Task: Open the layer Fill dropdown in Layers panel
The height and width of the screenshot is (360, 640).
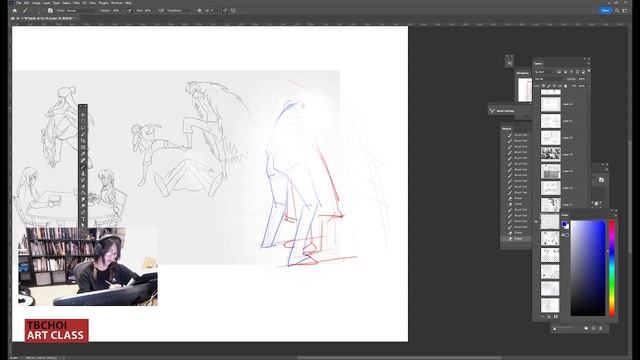Action: [x=583, y=86]
